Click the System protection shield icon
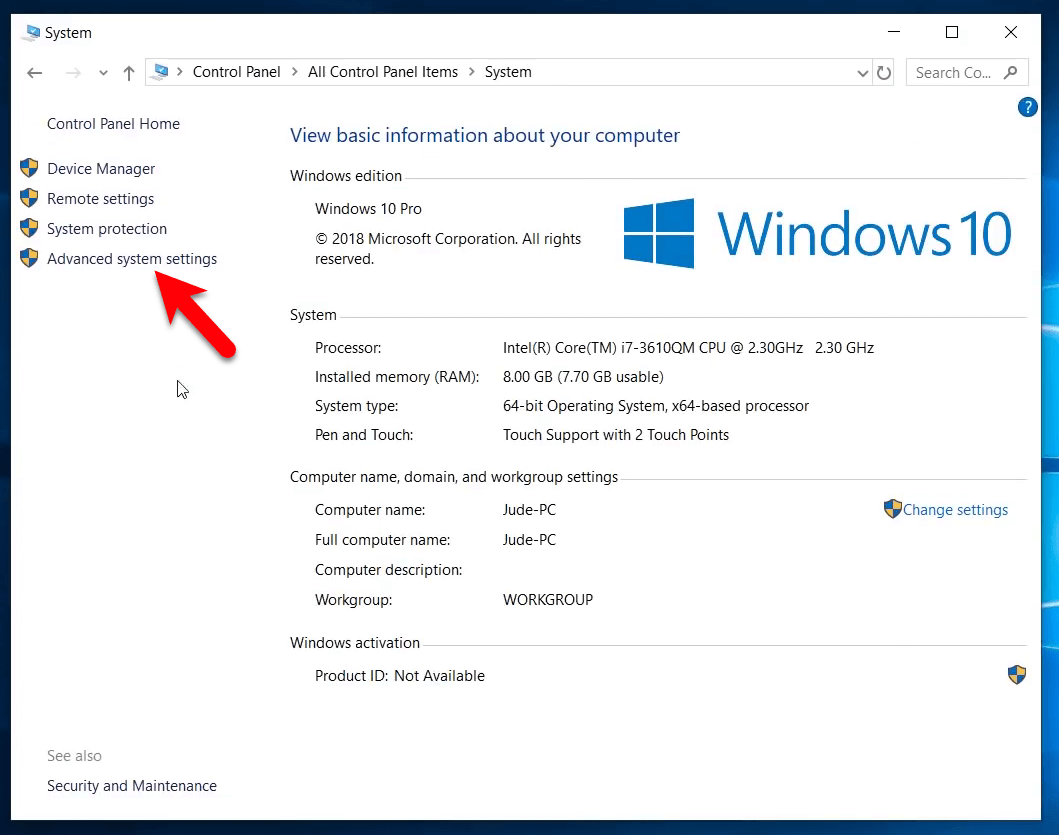The height and width of the screenshot is (835, 1059). pyautogui.click(x=29, y=228)
